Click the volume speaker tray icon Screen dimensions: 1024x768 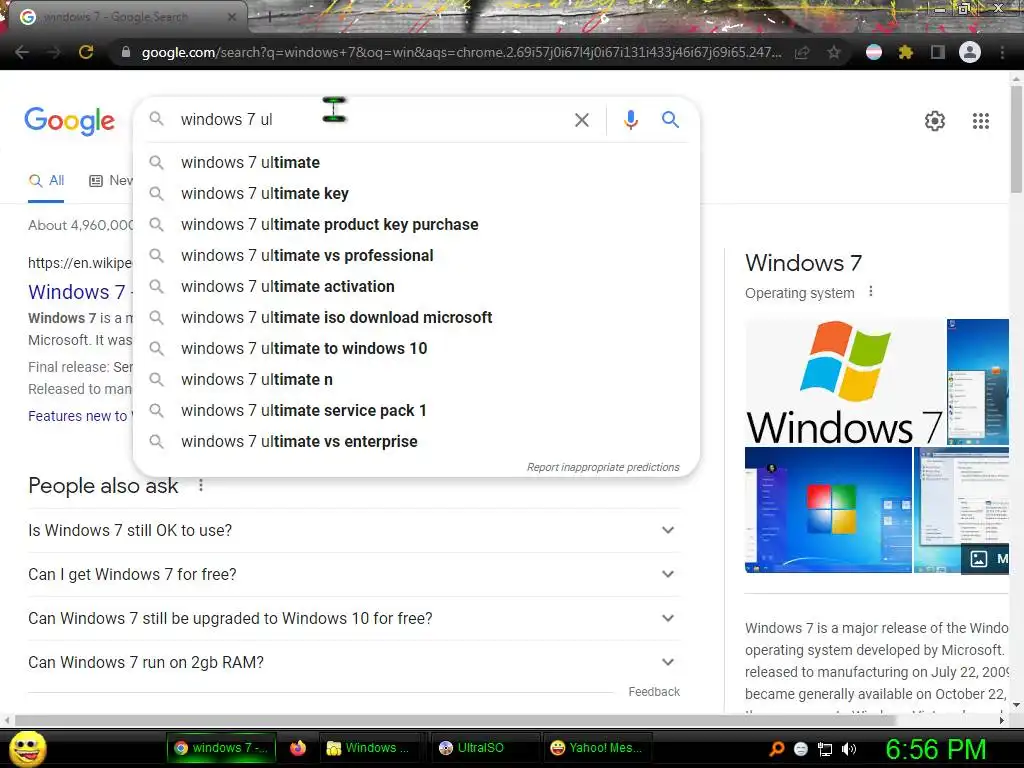pyautogui.click(x=849, y=748)
